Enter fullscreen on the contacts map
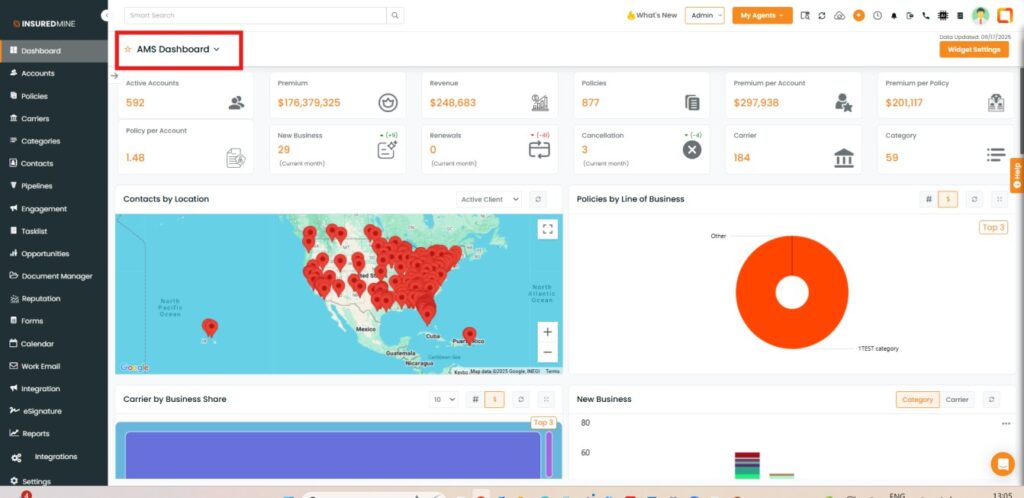 547,229
